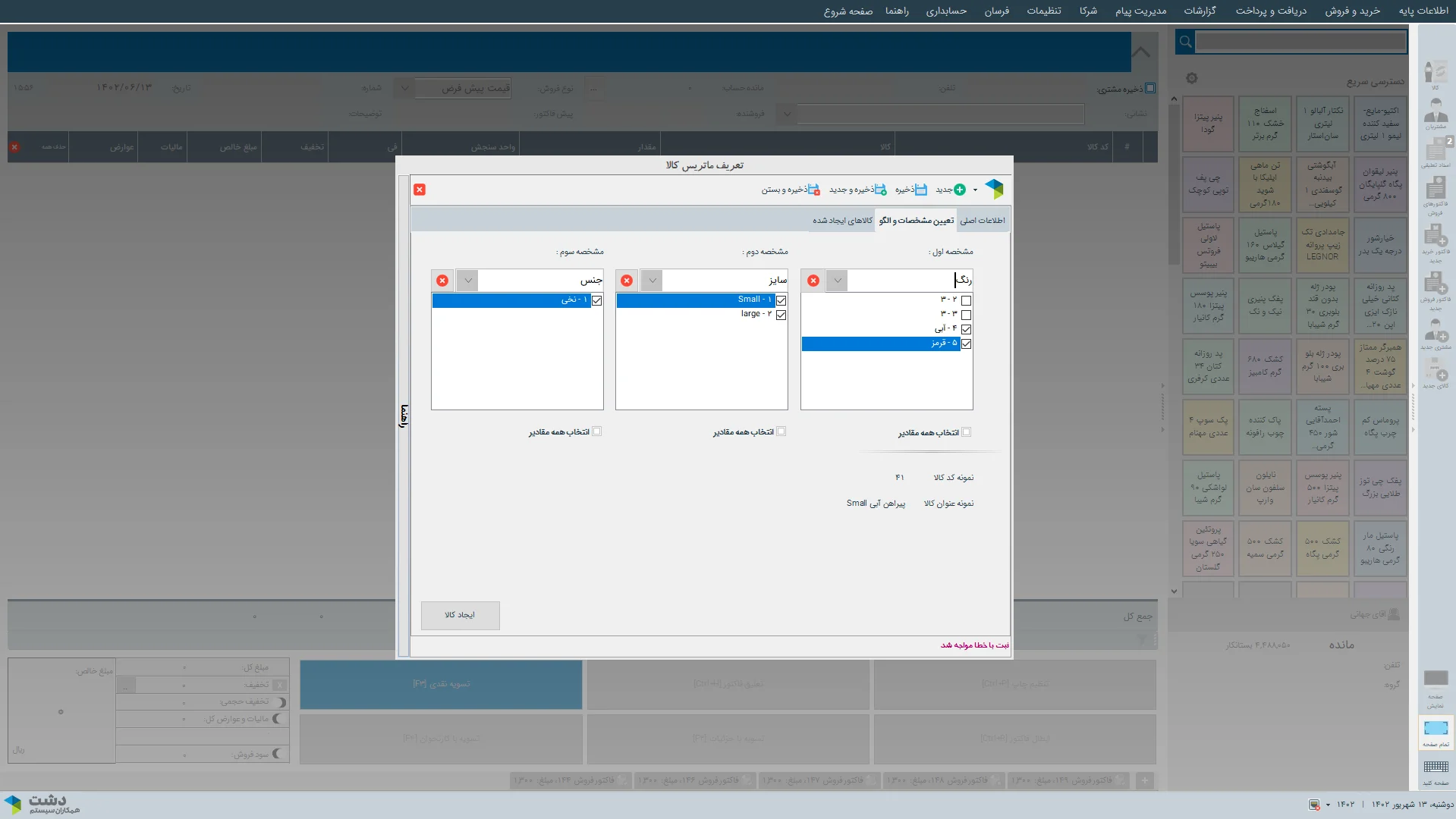Expand the رنگ attribute dropdown
This screenshot has width=1456, height=819.
point(837,281)
